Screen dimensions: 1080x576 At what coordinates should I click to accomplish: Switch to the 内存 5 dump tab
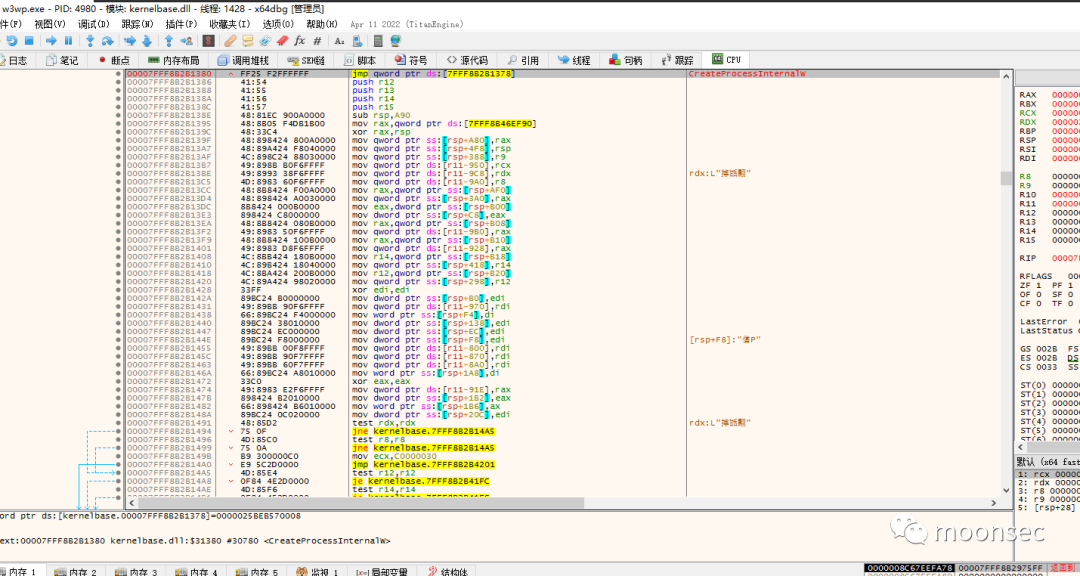point(257,571)
